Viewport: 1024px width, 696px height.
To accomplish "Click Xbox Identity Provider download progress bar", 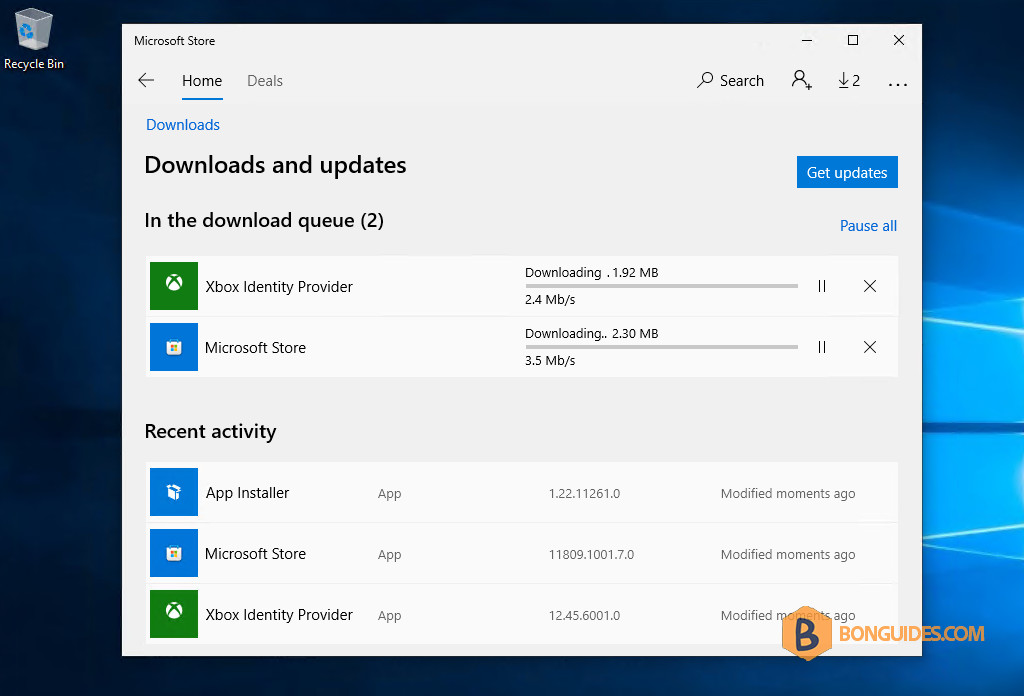I will click(662, 286).
